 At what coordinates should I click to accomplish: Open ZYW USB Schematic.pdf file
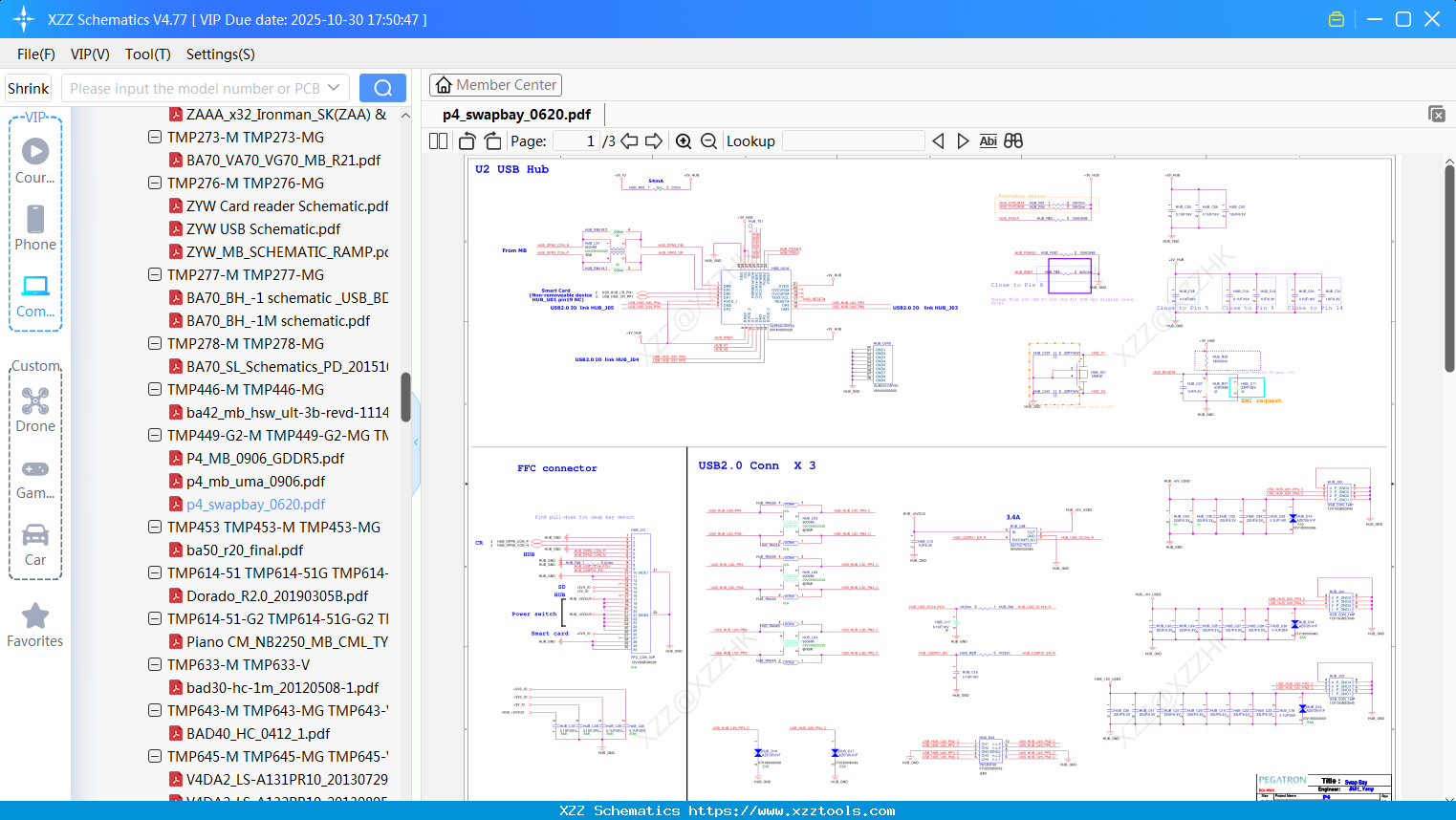click(263, 228)
